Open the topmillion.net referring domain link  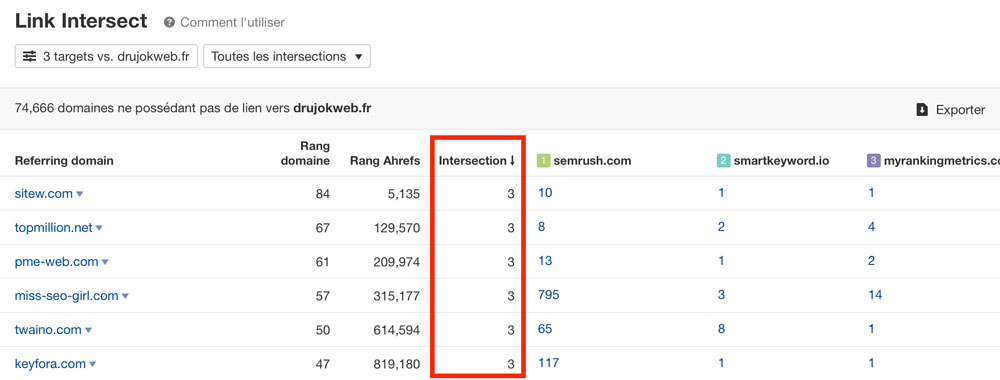pyautogui.click(x=54, y=228)
